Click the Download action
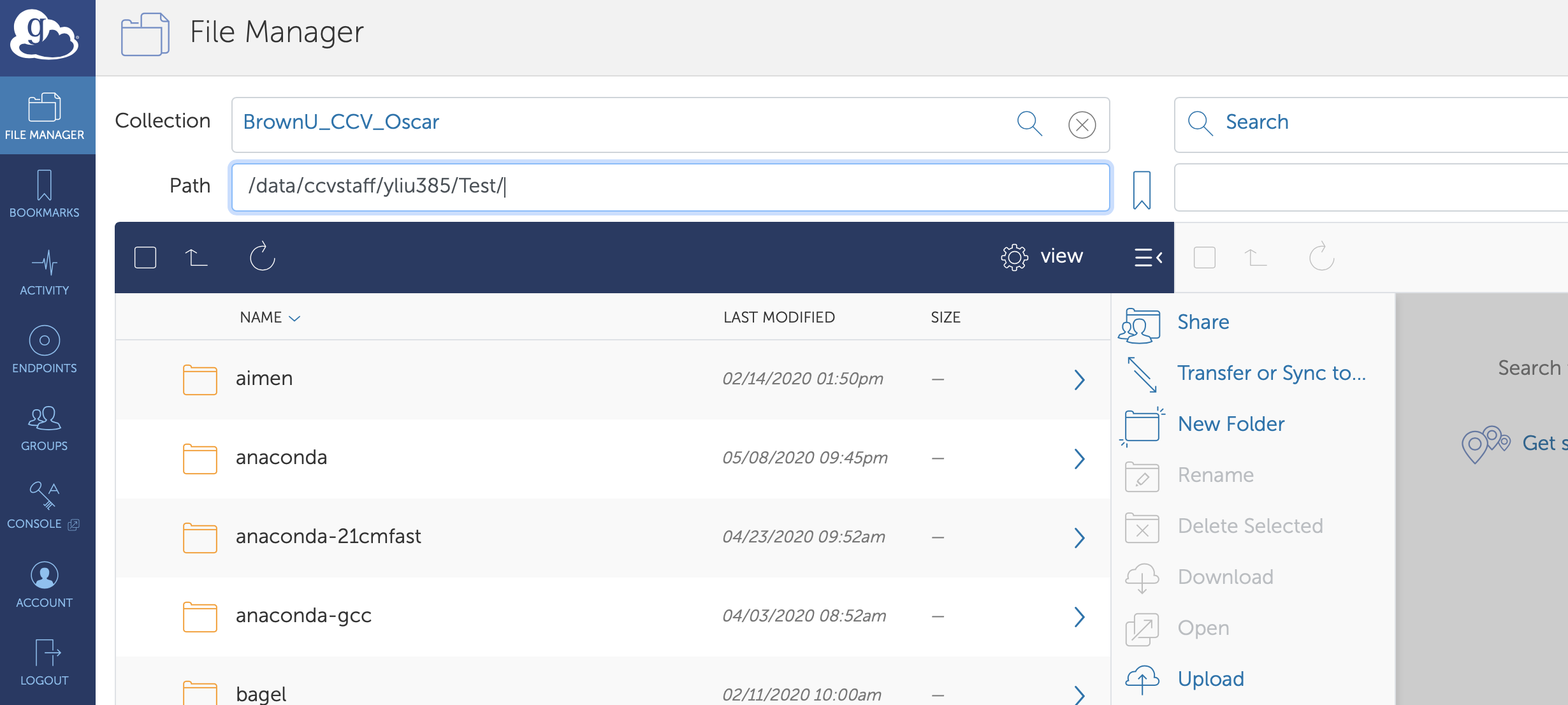This screenshot has height=705, width=1568. pos(1199,578)
